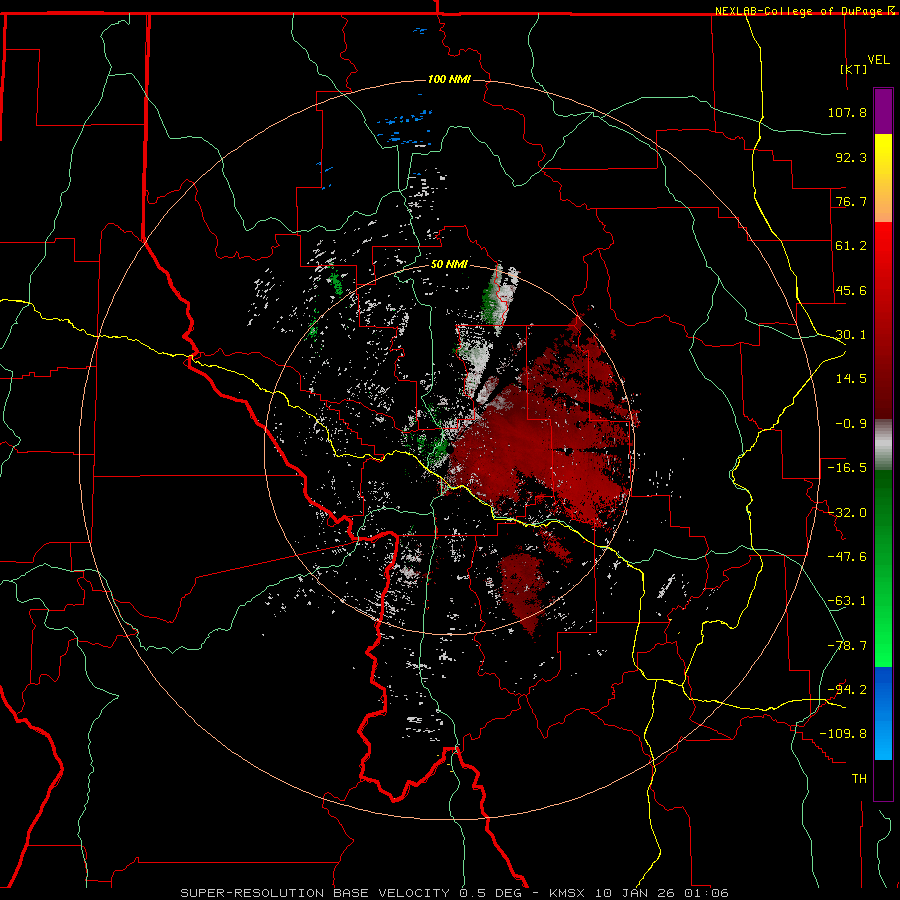
Task: Select the -32.0 scale value
Action: click(847, 513)
